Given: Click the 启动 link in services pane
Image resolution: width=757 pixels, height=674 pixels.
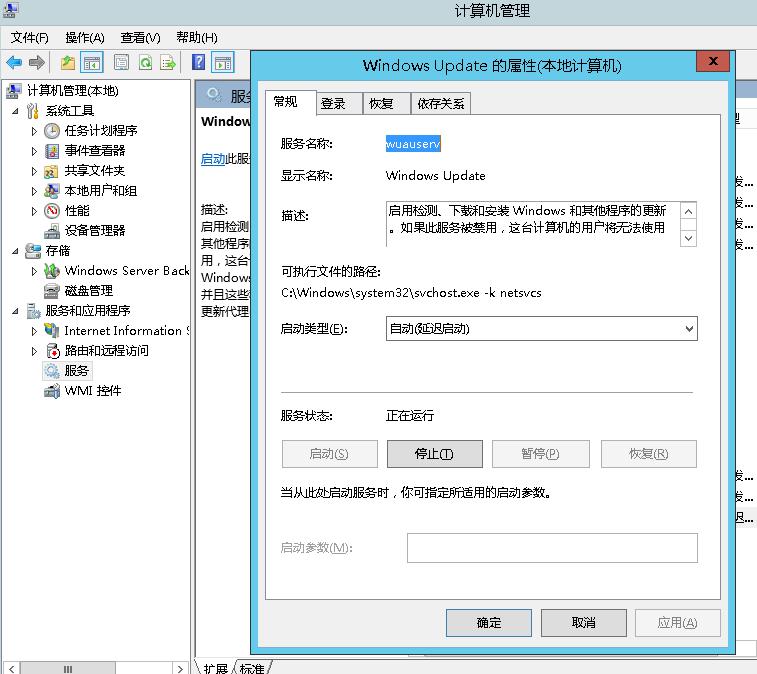Looking at the screenshot, I should pos(212,159).
